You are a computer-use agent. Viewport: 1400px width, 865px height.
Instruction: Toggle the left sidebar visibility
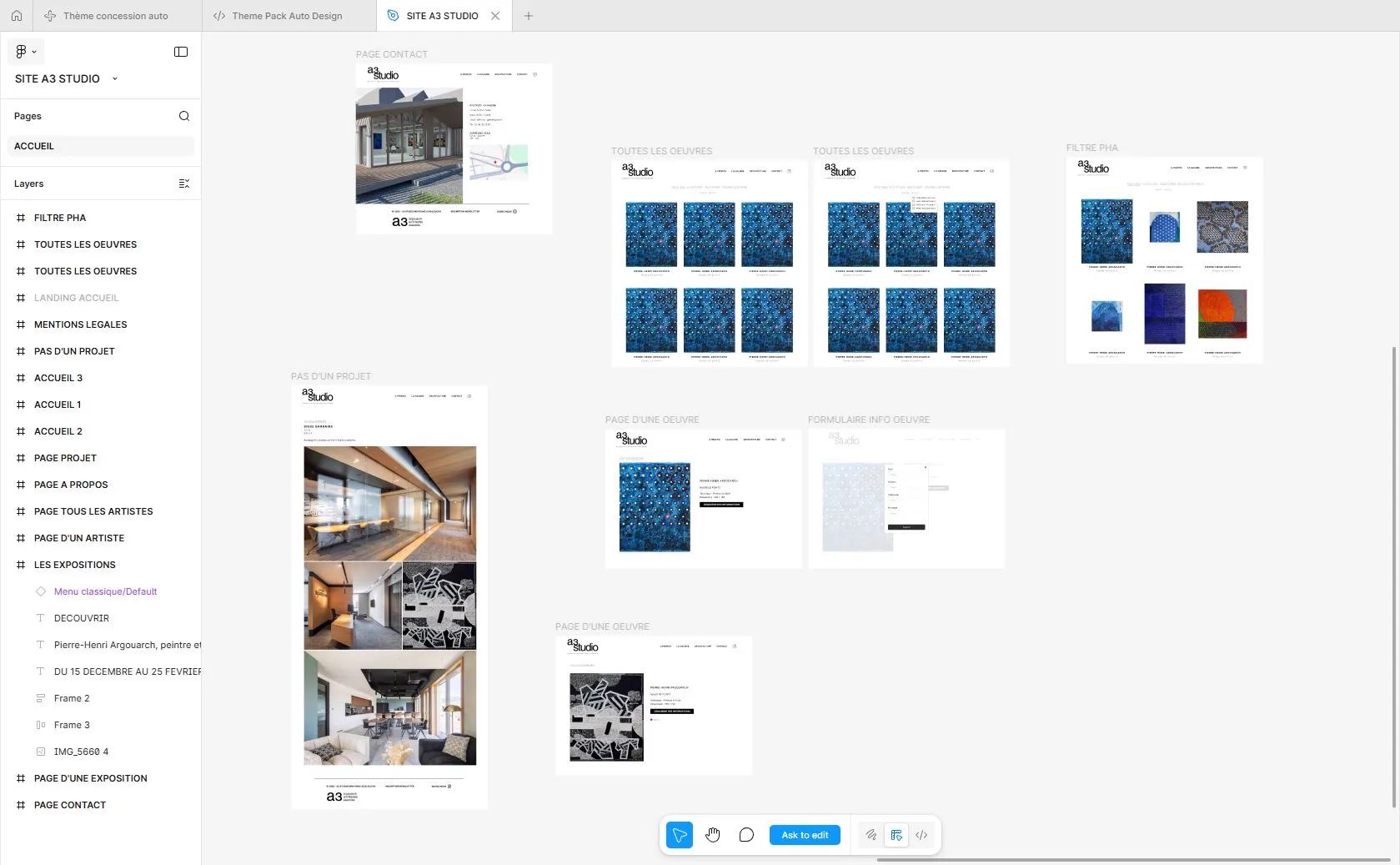[x=180, y=51]
